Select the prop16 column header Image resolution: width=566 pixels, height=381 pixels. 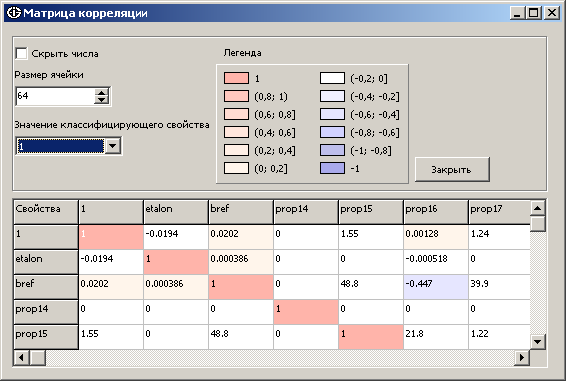[436, 212]
